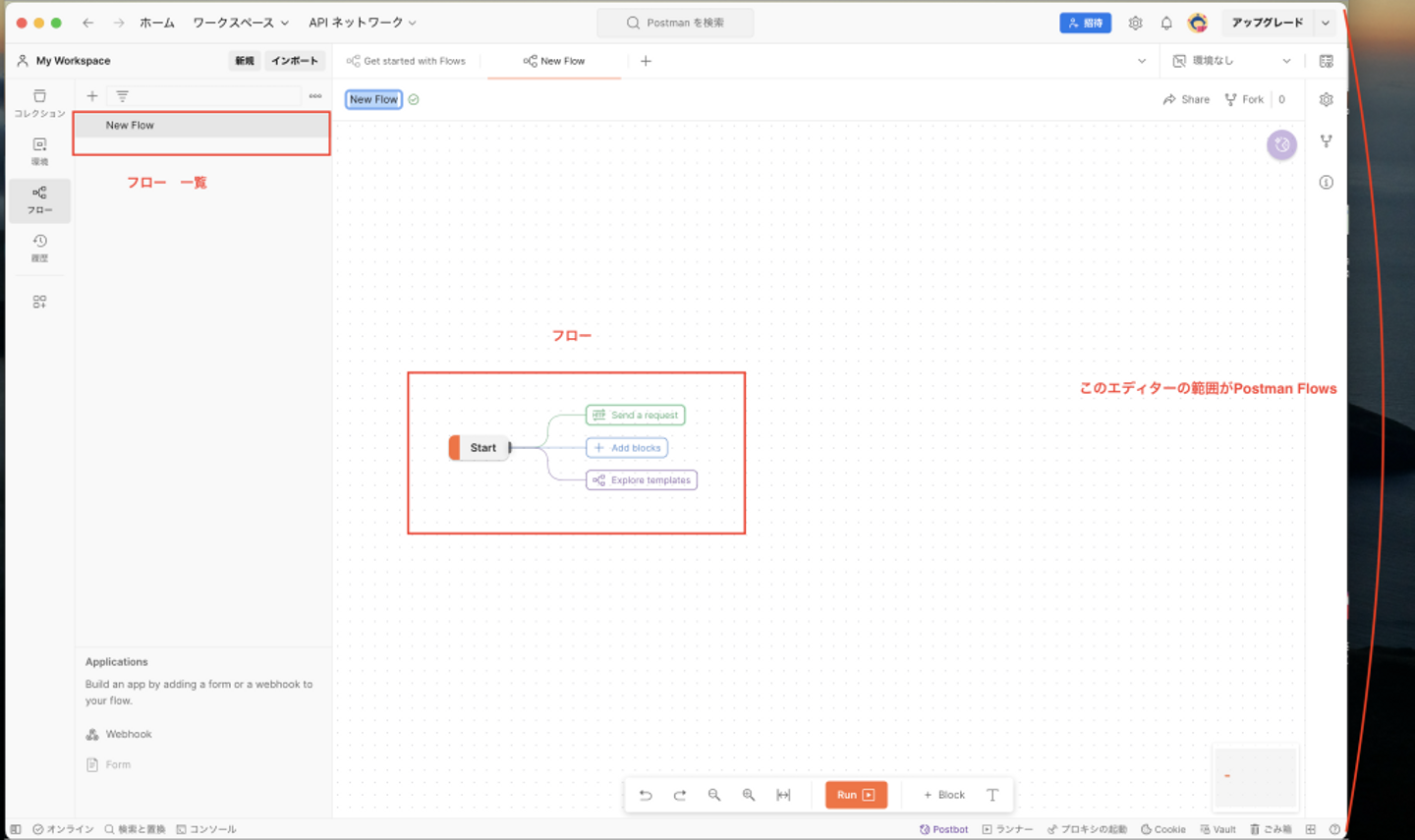Open flow settings gear in the right rail
This screenshot has width=1415, height=840.
pos(1327,99)
